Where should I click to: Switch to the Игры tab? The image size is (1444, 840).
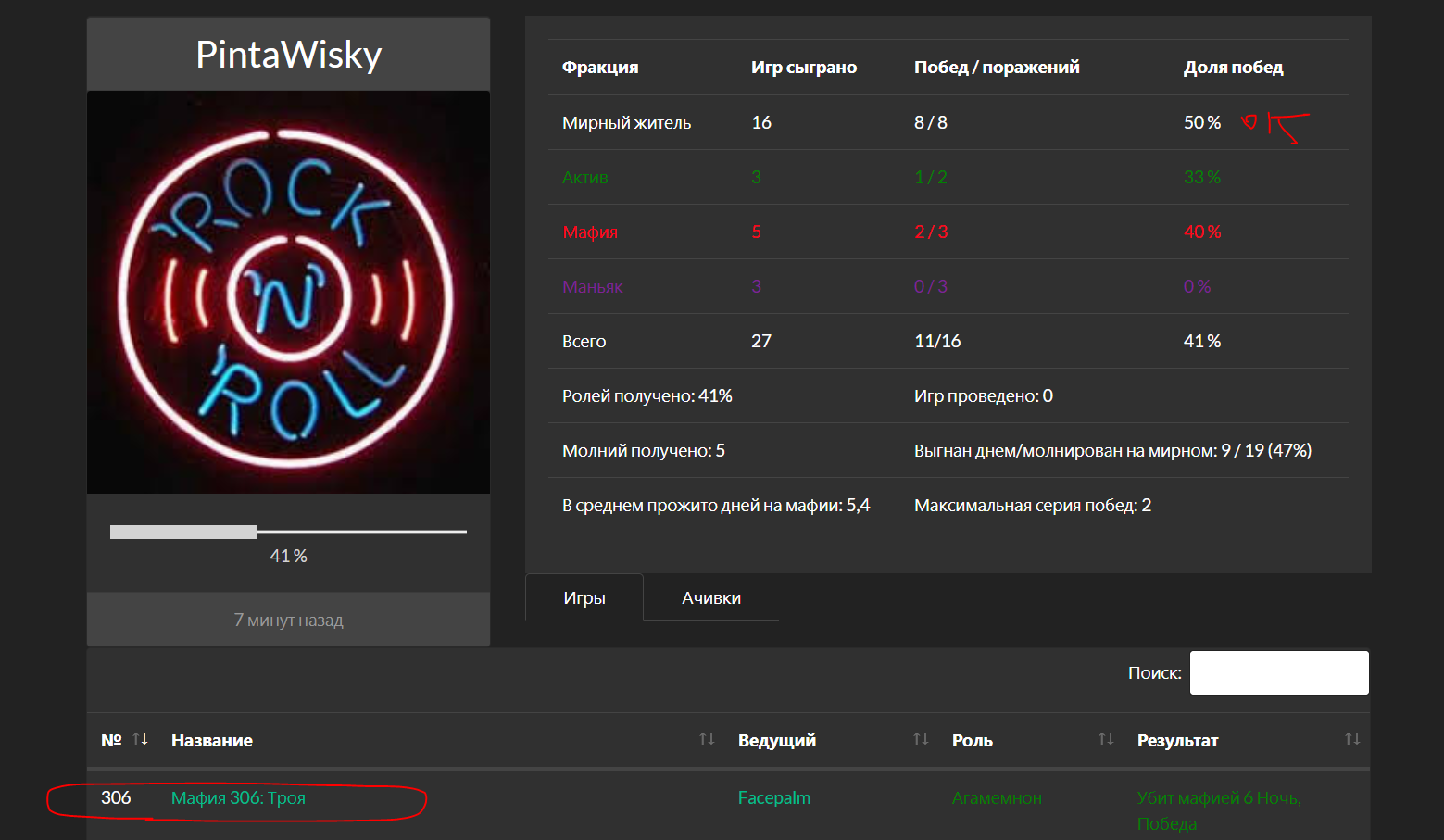tap(584, 598)
